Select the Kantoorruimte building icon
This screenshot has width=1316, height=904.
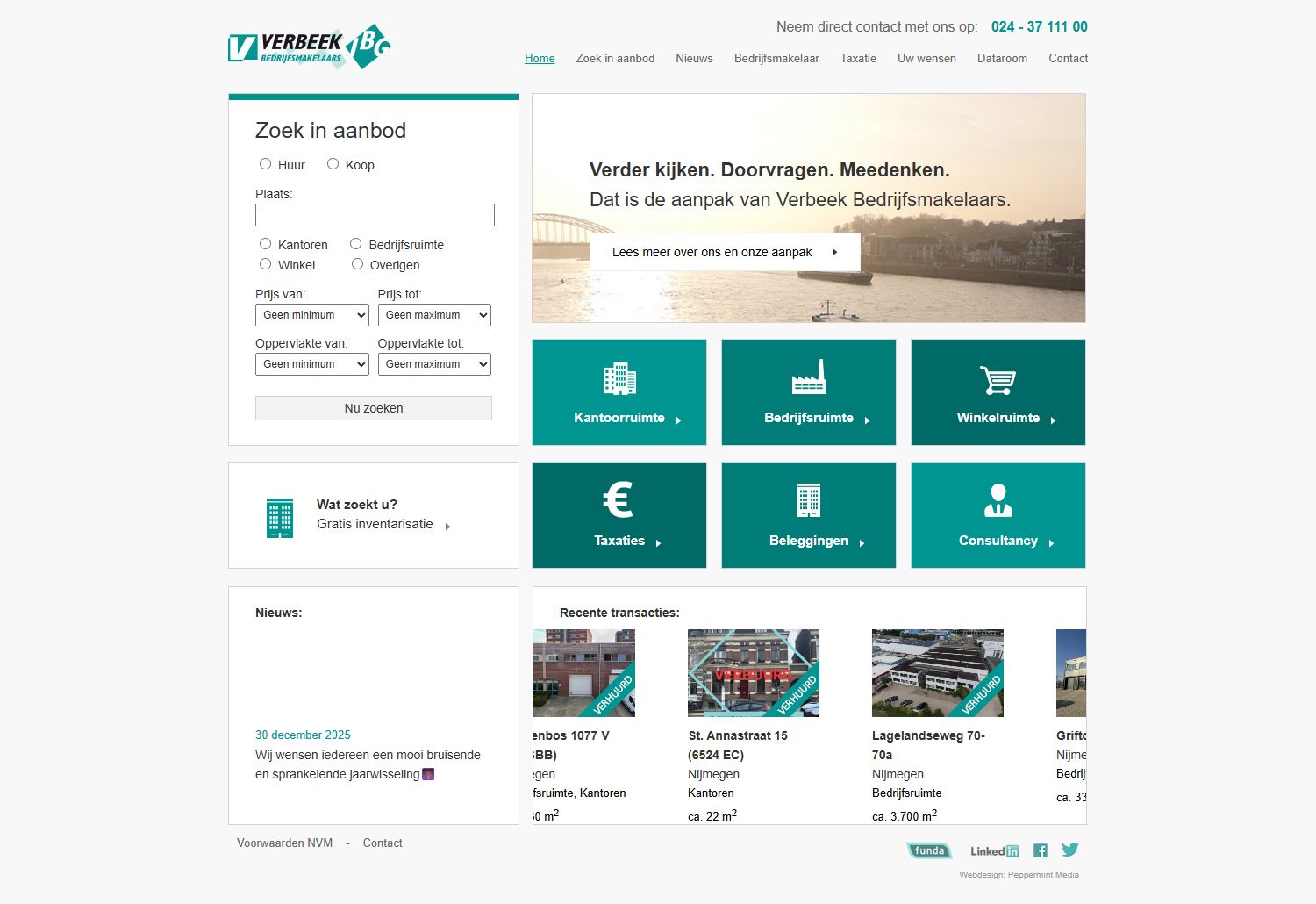[619, 379]
